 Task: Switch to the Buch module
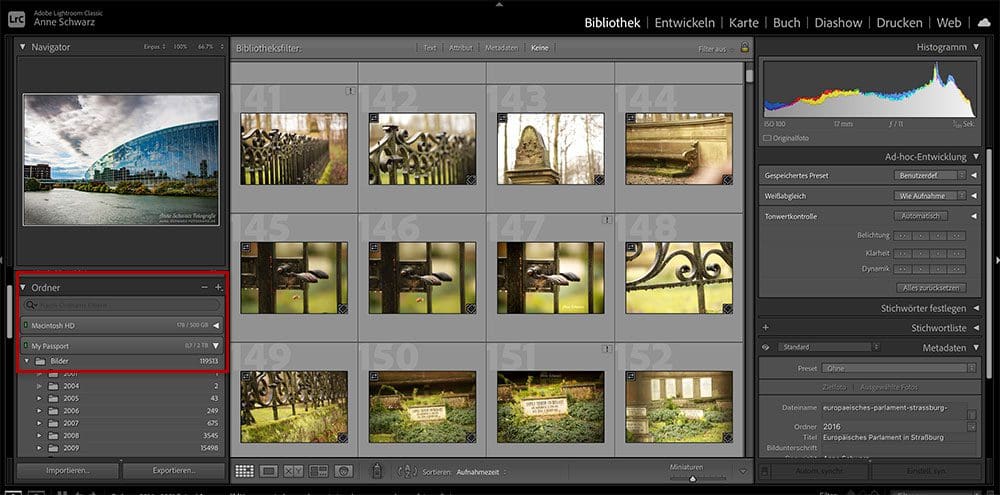786,23
